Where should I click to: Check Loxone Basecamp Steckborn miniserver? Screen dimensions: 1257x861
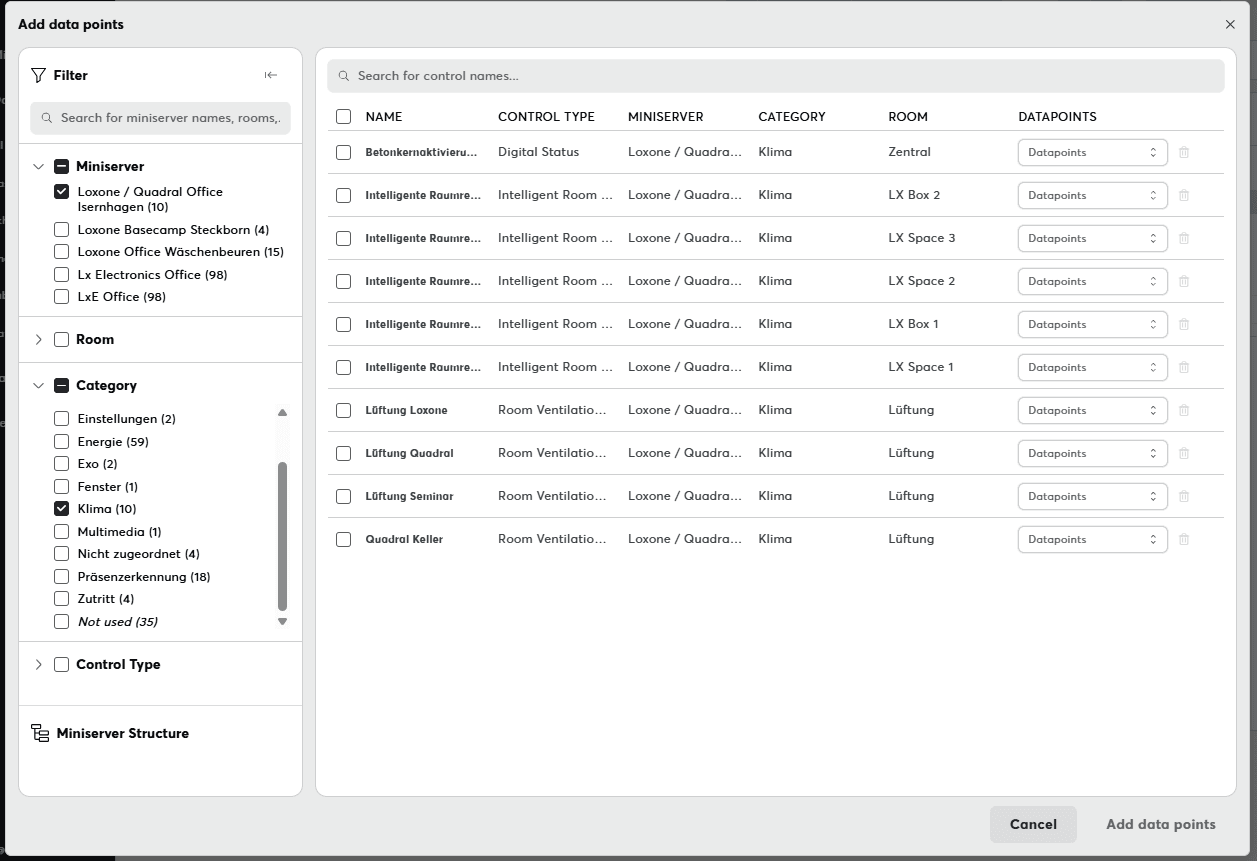click(62, 229)
